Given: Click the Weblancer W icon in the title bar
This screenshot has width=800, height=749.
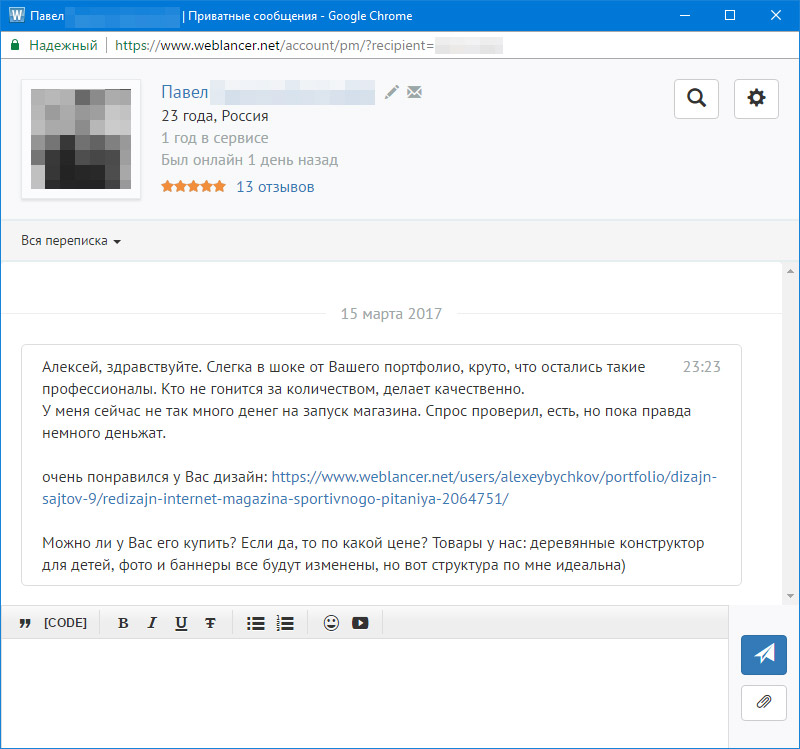Looking at the screenshot, I should (x=17, y=15).
